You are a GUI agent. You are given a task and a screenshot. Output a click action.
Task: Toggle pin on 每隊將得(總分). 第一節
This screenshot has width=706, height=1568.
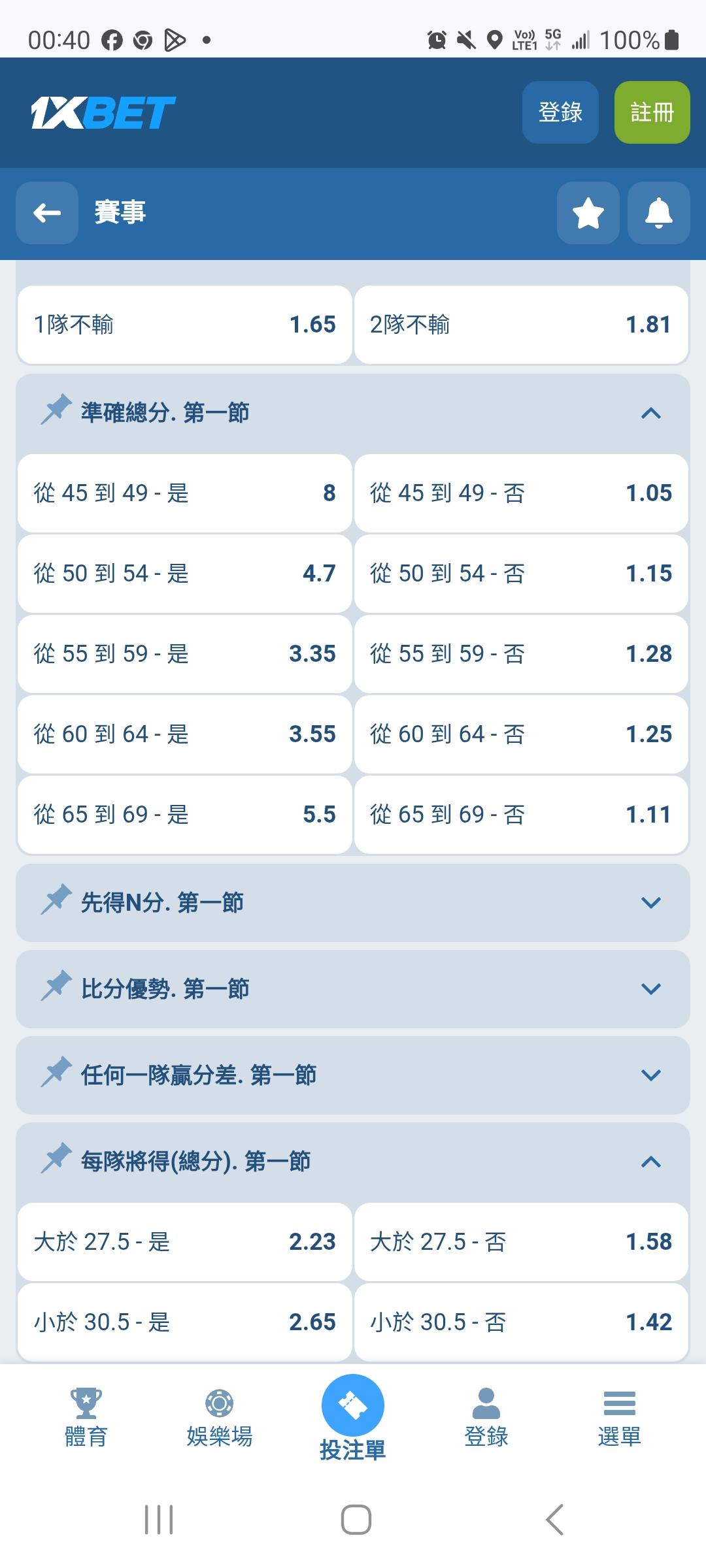tap(56, 1159)
